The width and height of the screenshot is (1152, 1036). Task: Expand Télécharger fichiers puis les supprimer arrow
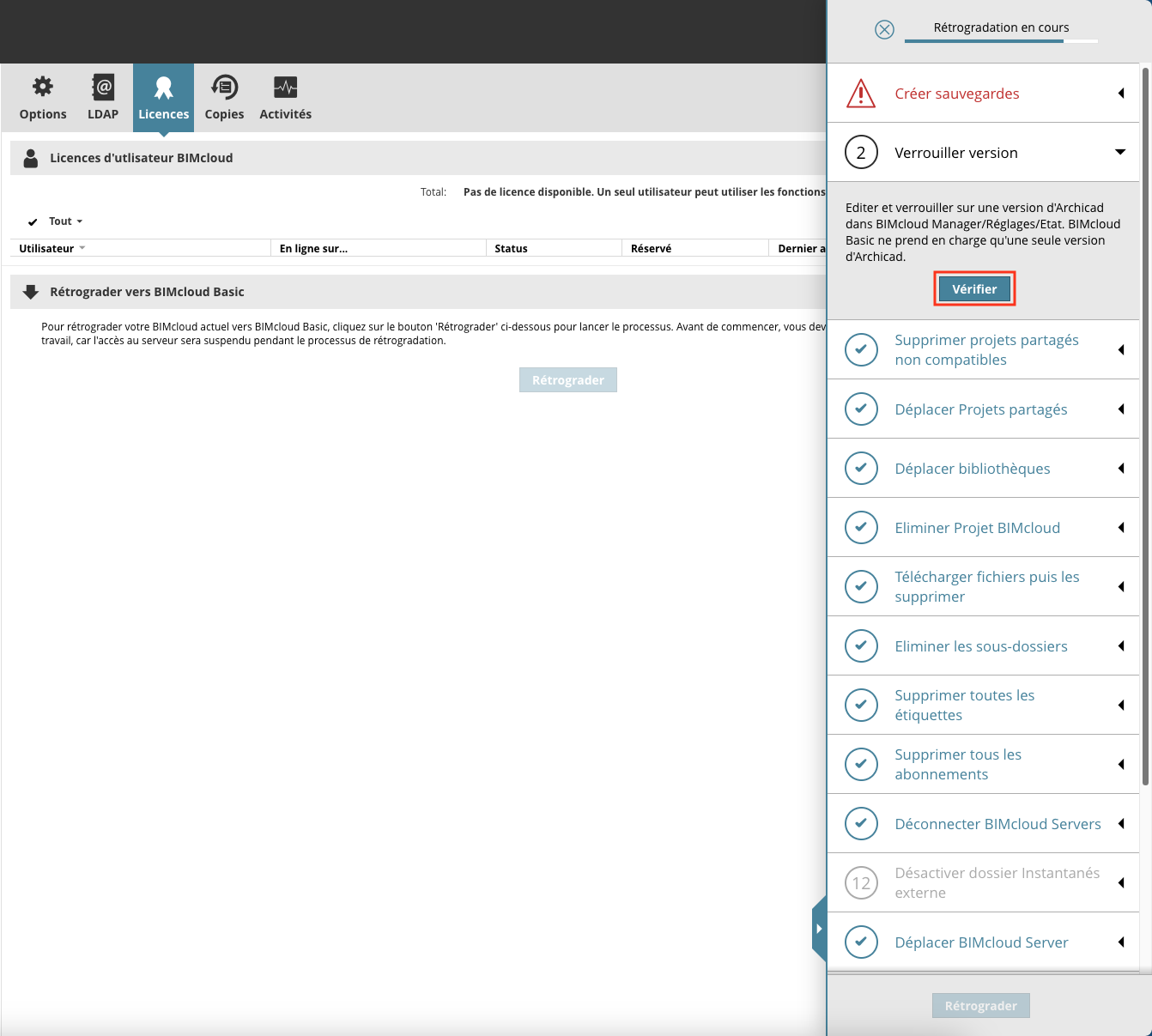1121,586
